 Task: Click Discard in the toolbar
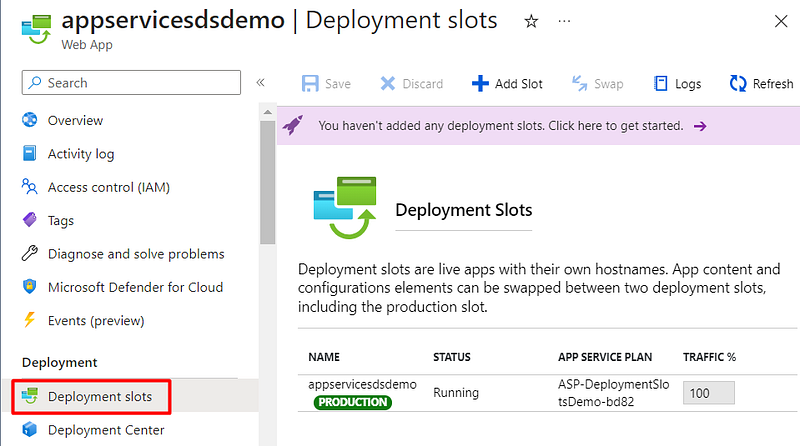(411, 84)
